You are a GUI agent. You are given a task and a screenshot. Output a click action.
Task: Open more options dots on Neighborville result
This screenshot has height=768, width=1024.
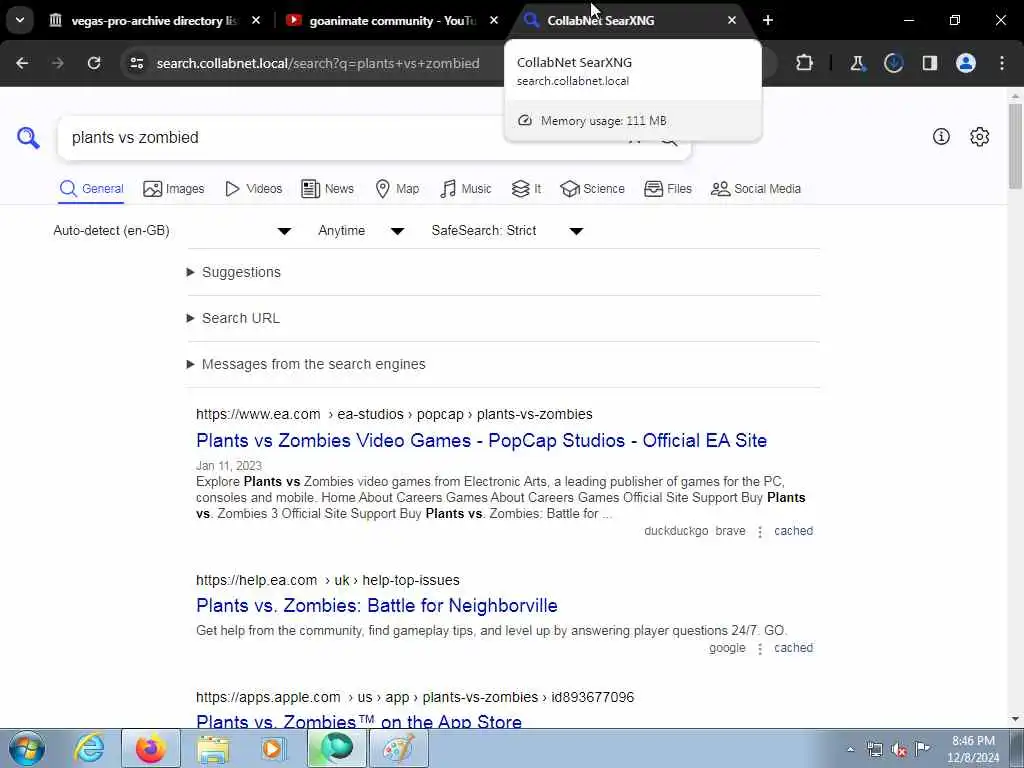pyautogui.click(x=760, y=648)
